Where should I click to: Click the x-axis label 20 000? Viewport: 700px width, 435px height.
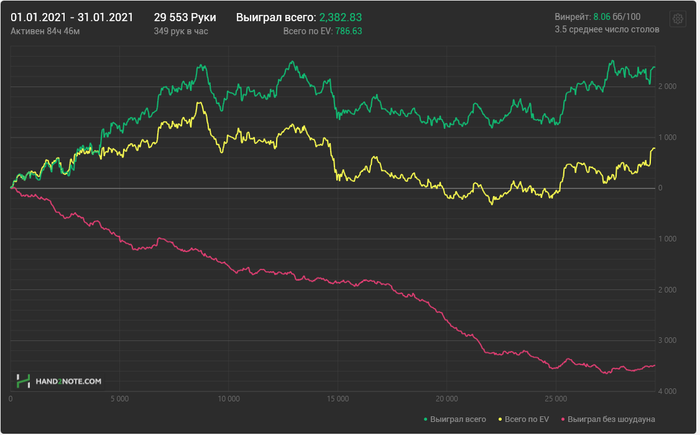click(449, 401)
